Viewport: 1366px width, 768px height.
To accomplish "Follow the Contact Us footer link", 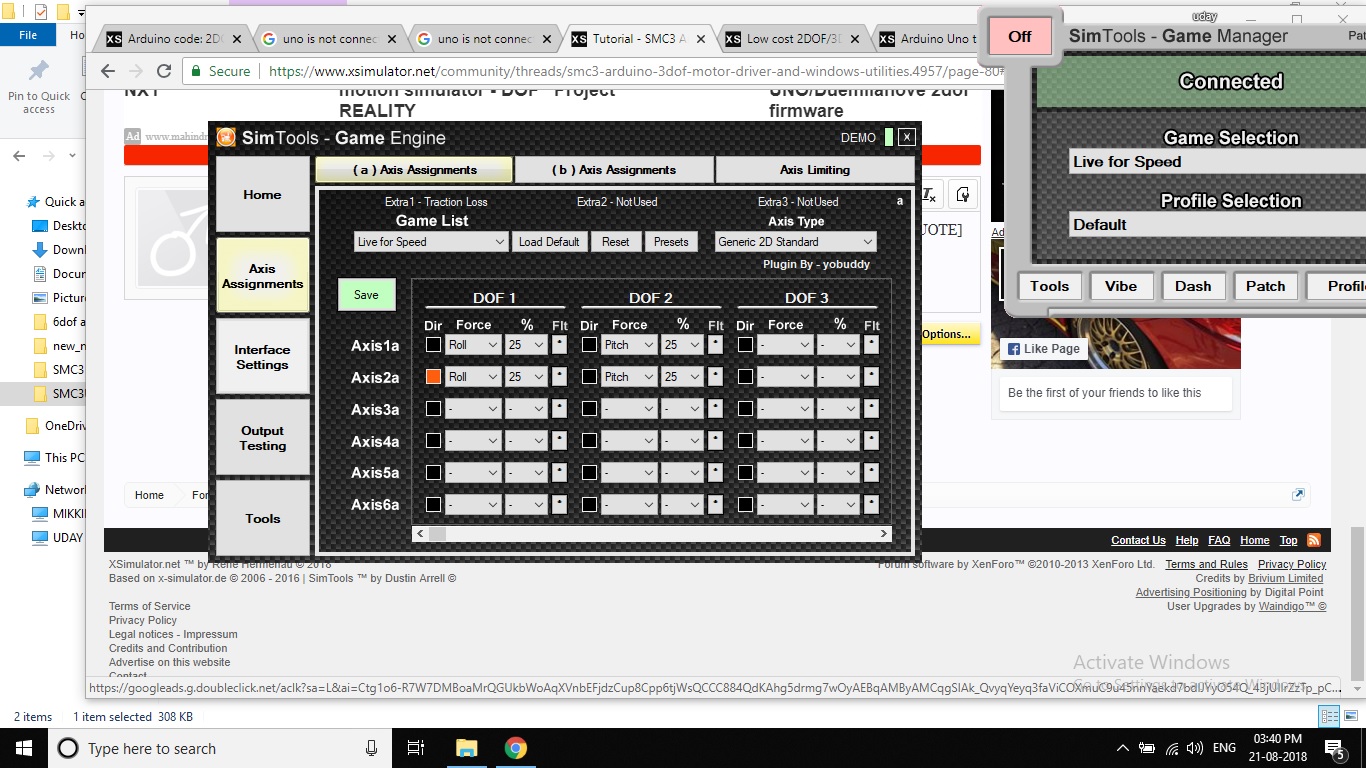I will tap(1138, 540).
